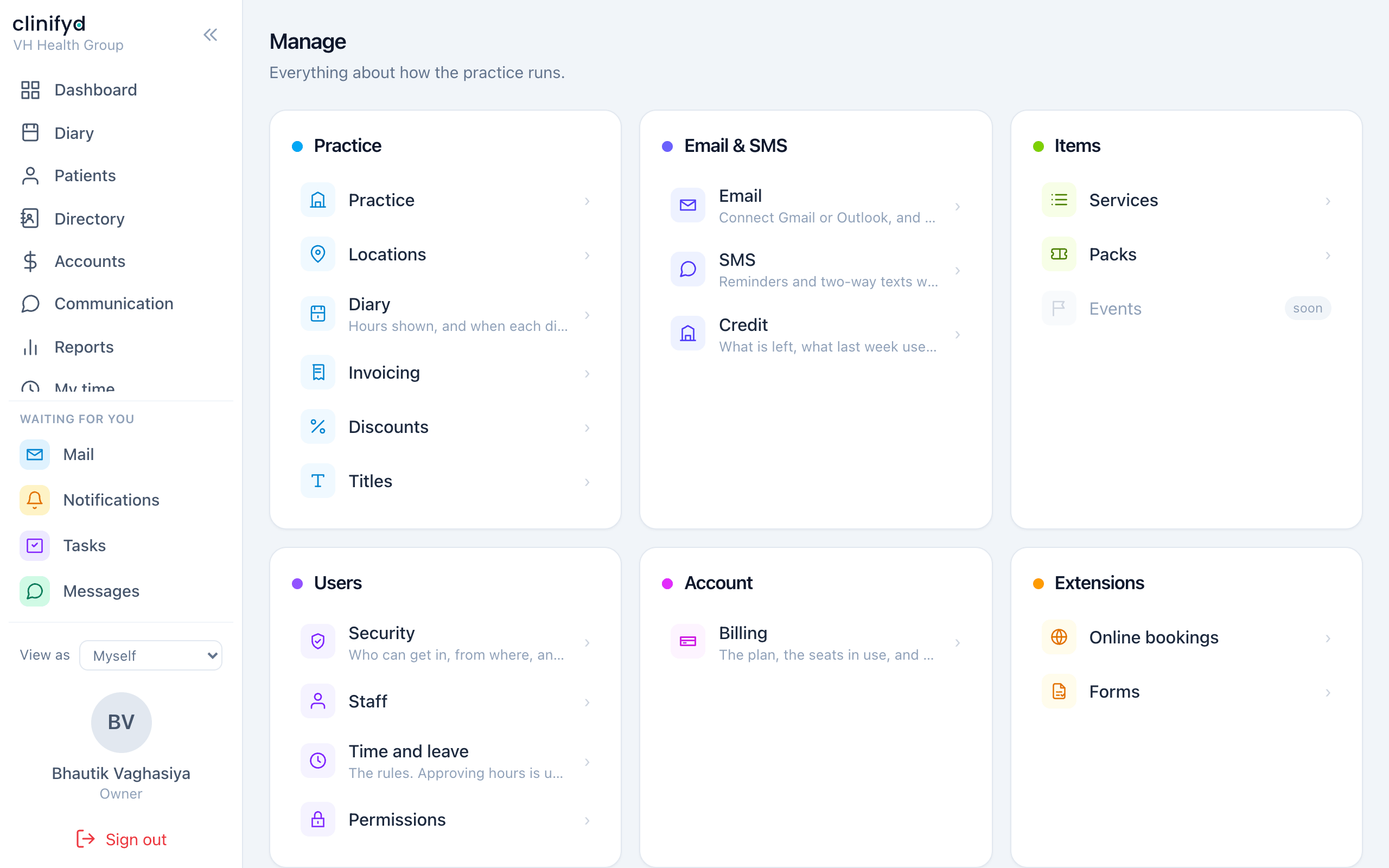Open the View as Myself dropdown
This screenshot has height=868, width=1389.
pyautogui.click(x=151, y=655)
